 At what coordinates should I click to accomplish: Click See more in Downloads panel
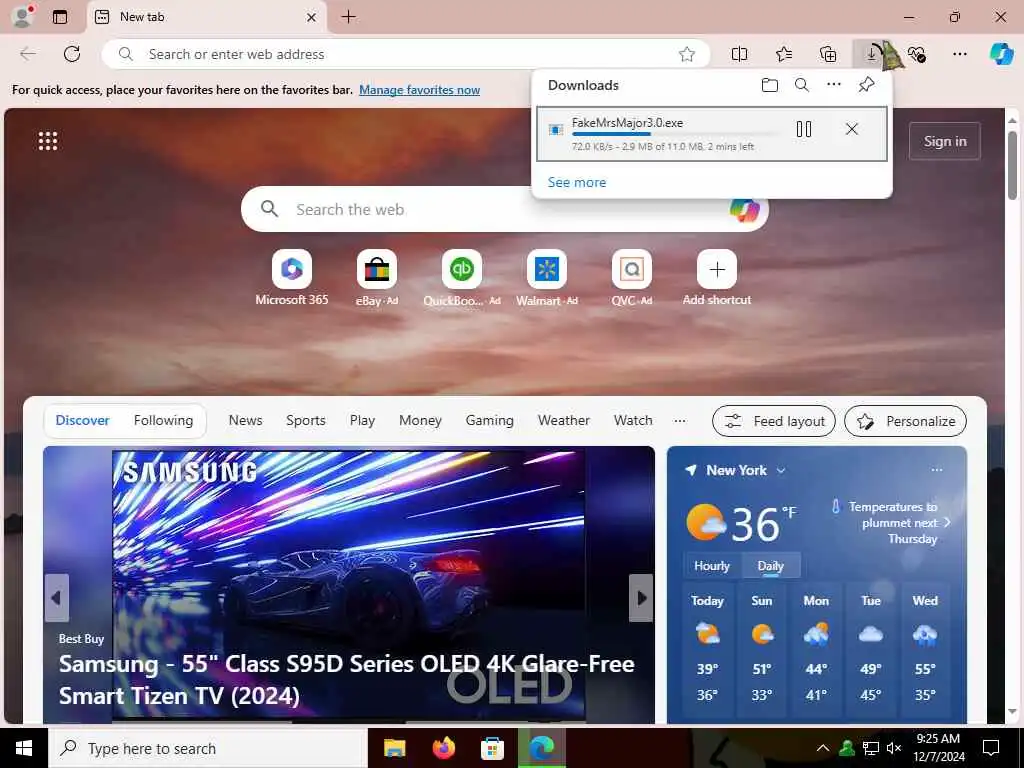[577, 182]
